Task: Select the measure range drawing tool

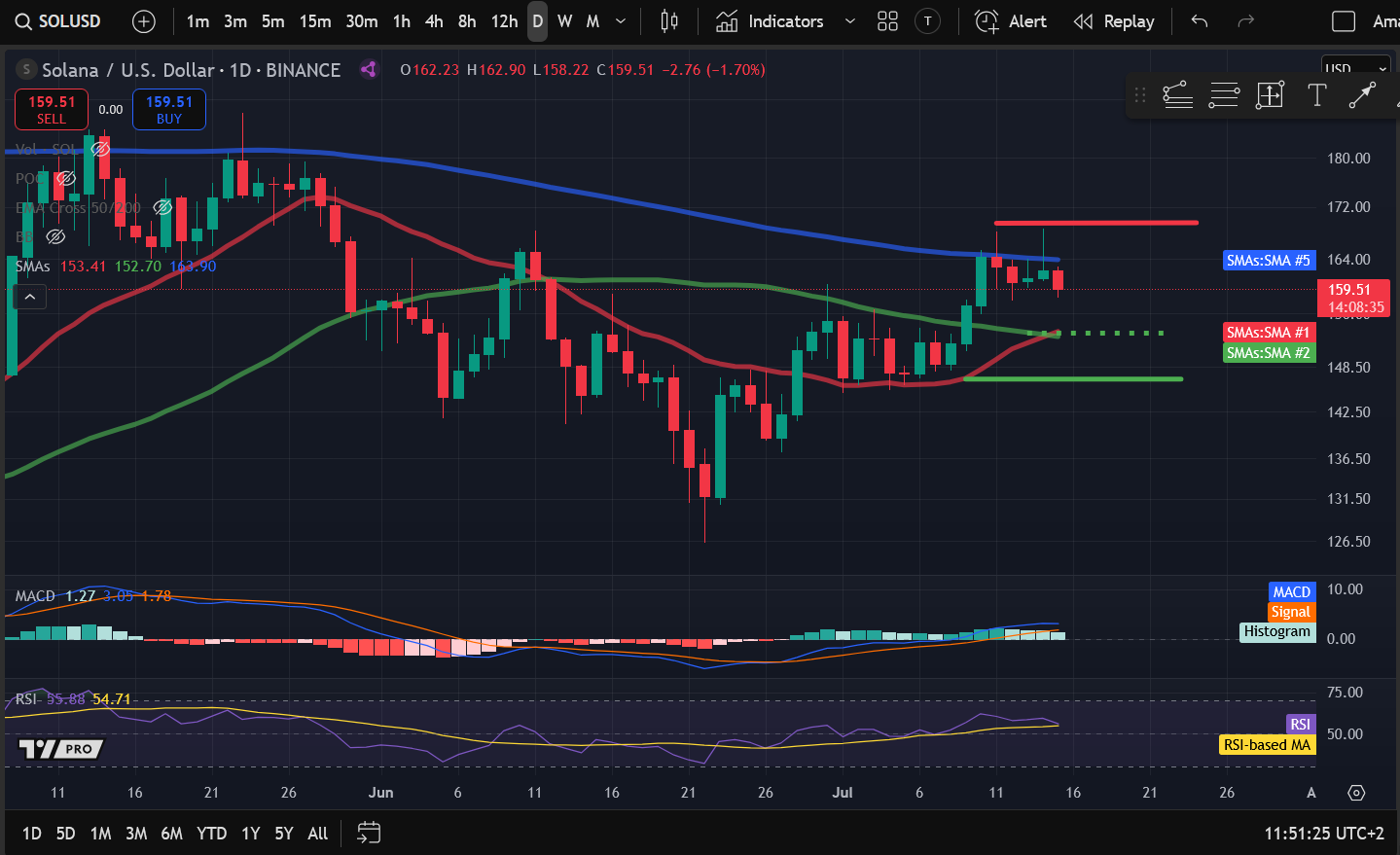Action: point(1271,95)
